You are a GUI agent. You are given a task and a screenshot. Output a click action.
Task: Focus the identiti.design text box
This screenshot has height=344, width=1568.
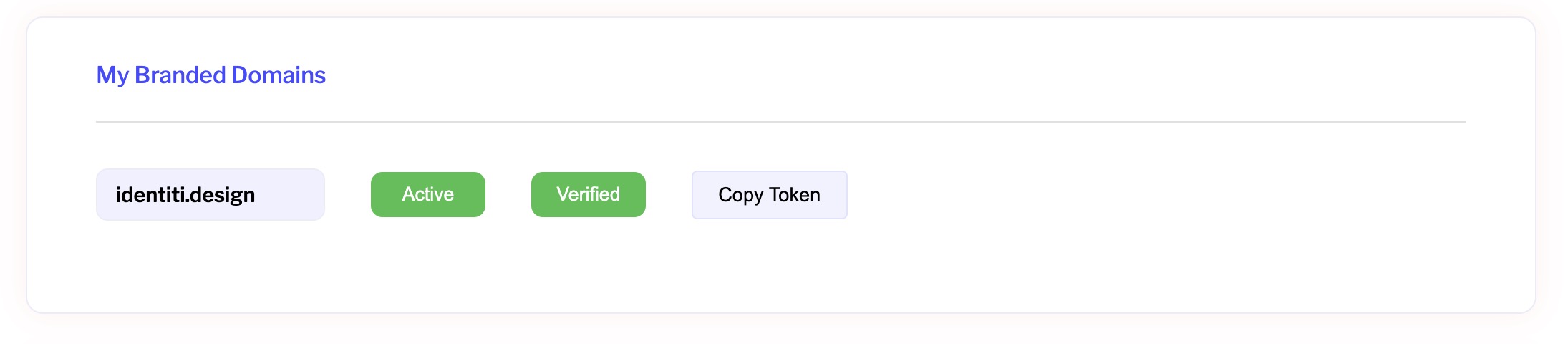[x=210, y=195]
